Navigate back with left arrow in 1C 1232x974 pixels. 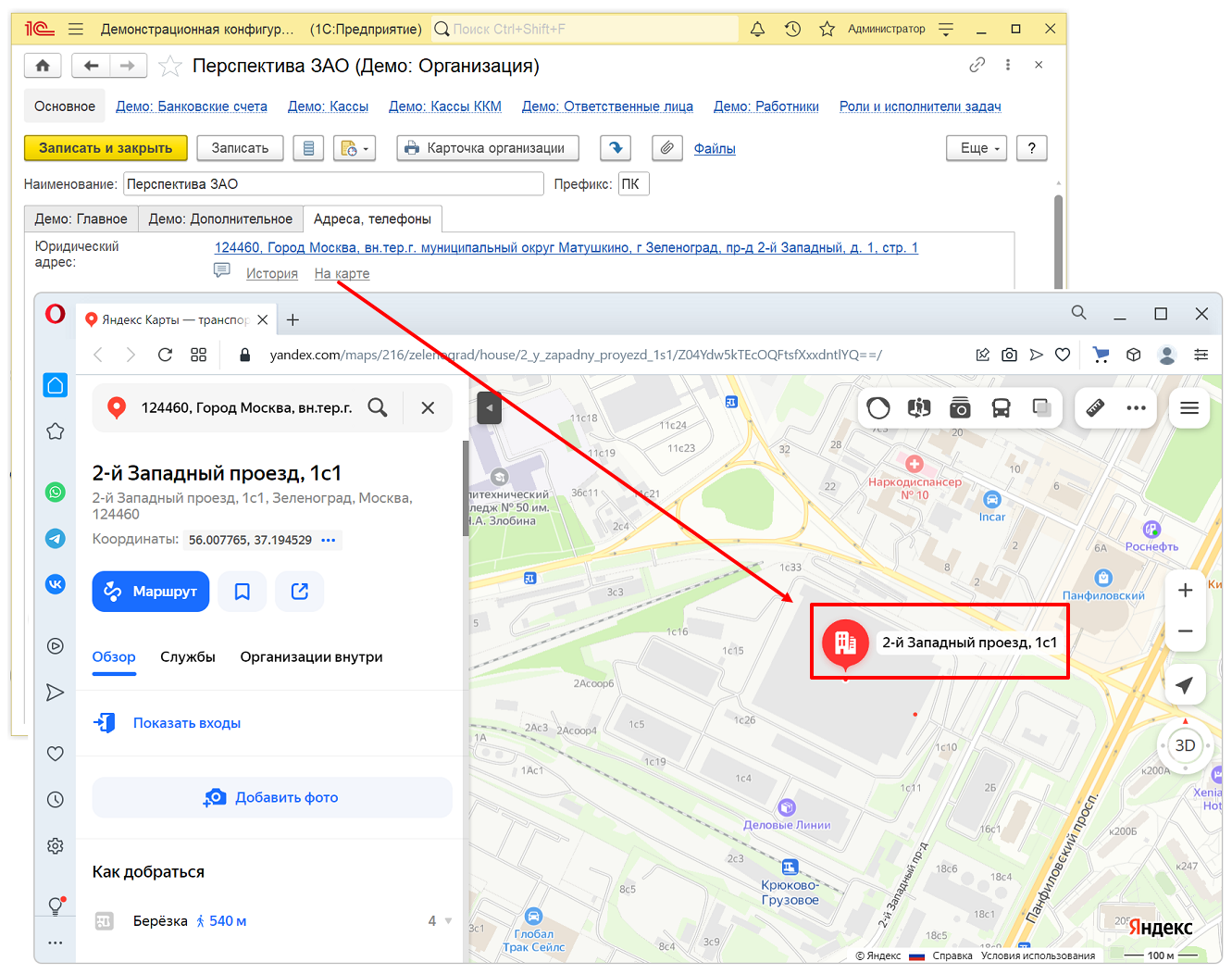[91, 66]
